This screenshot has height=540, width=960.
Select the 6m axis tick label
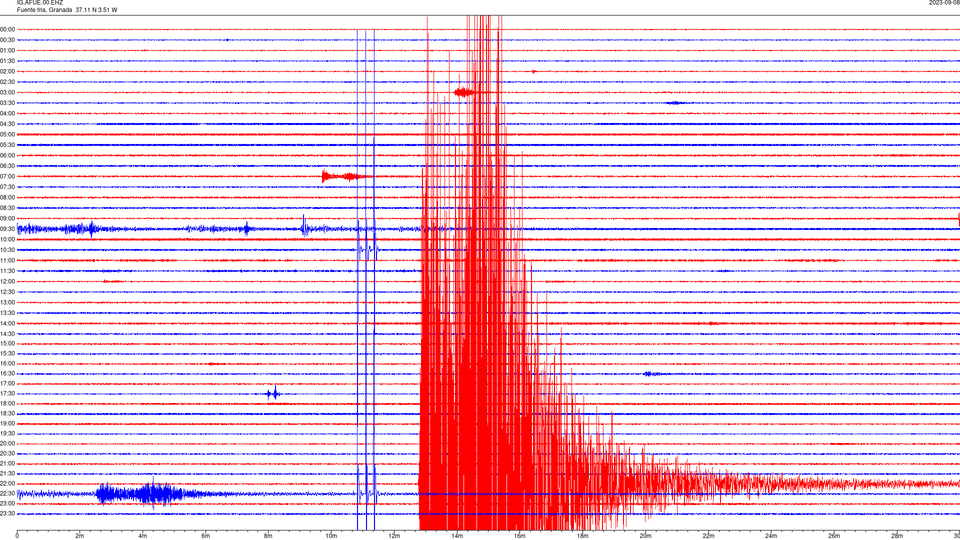click(x=206, y=536)
